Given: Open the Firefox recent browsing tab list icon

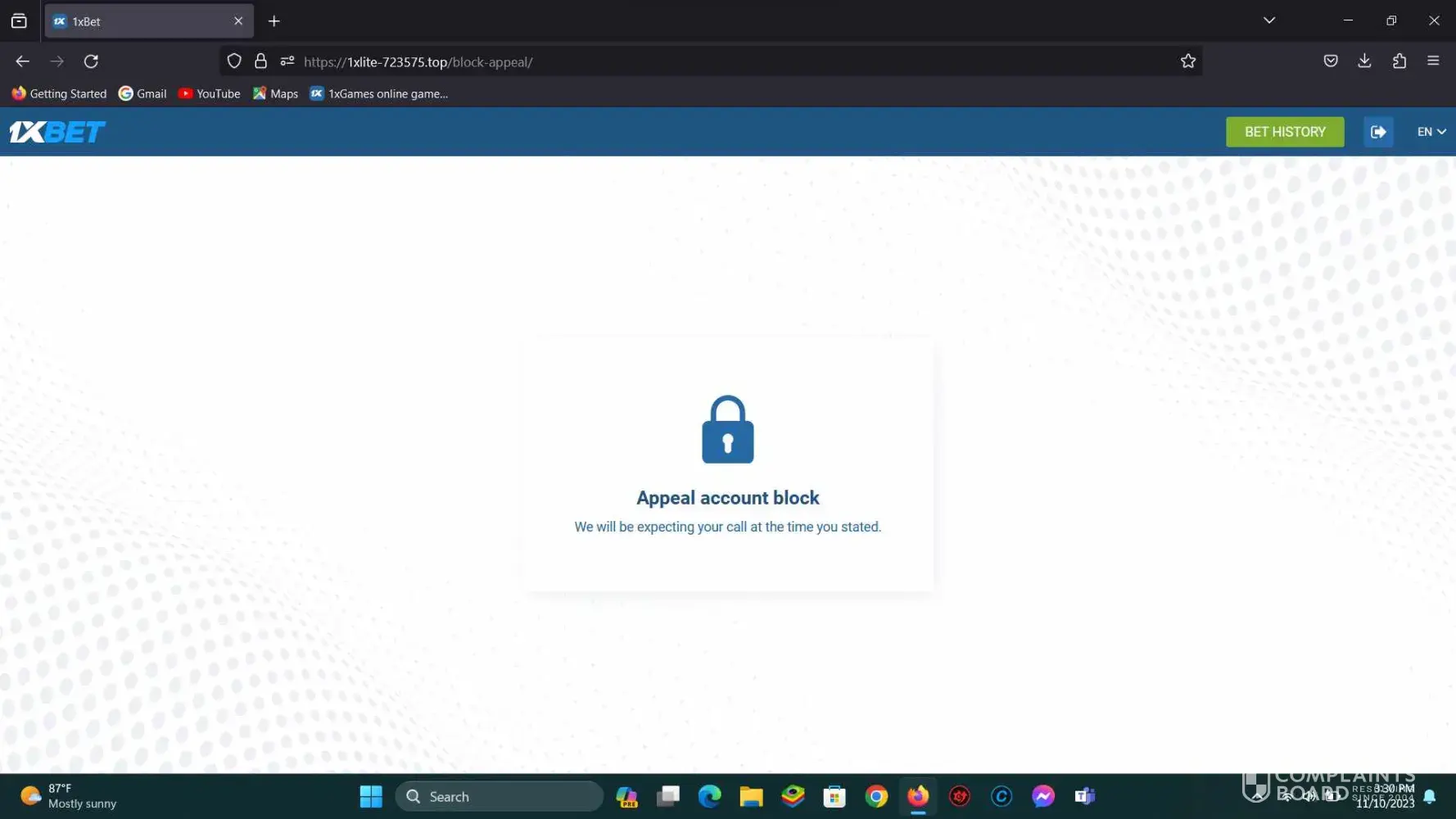Looking at the screenshot, I should [19, 21].
